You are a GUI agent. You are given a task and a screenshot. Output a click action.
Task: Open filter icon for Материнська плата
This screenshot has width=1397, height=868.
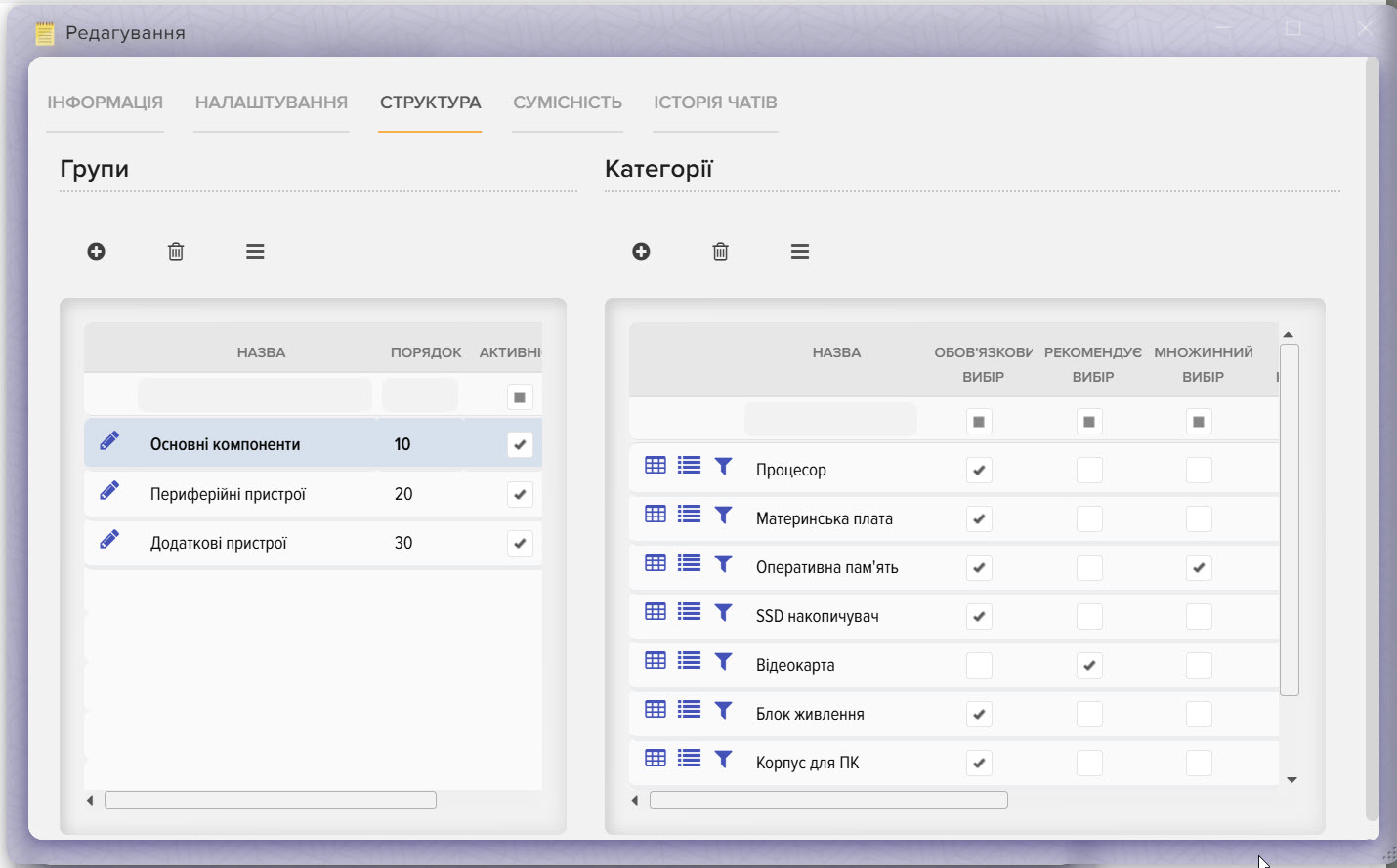pos(724,515)
